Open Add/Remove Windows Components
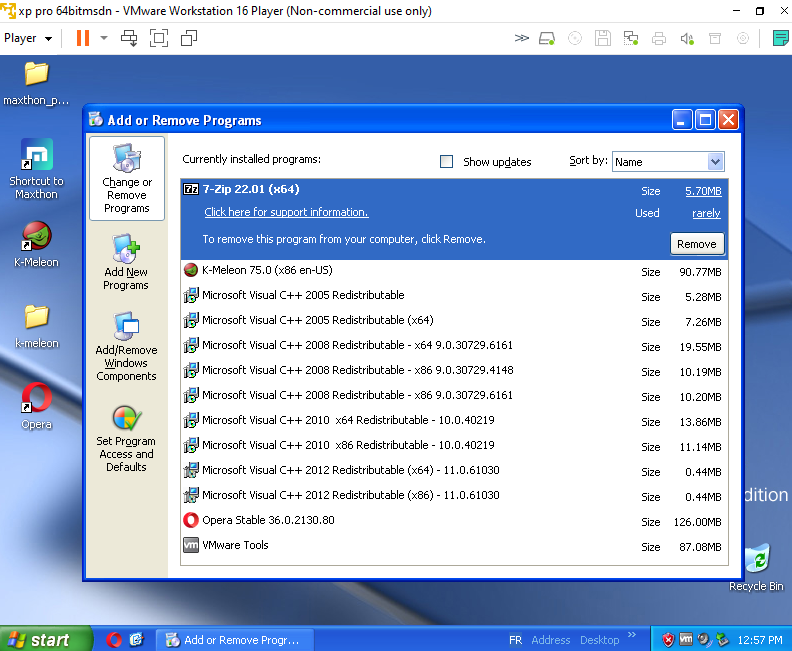The height and width of the screenshot is (651, 792). 126,347
